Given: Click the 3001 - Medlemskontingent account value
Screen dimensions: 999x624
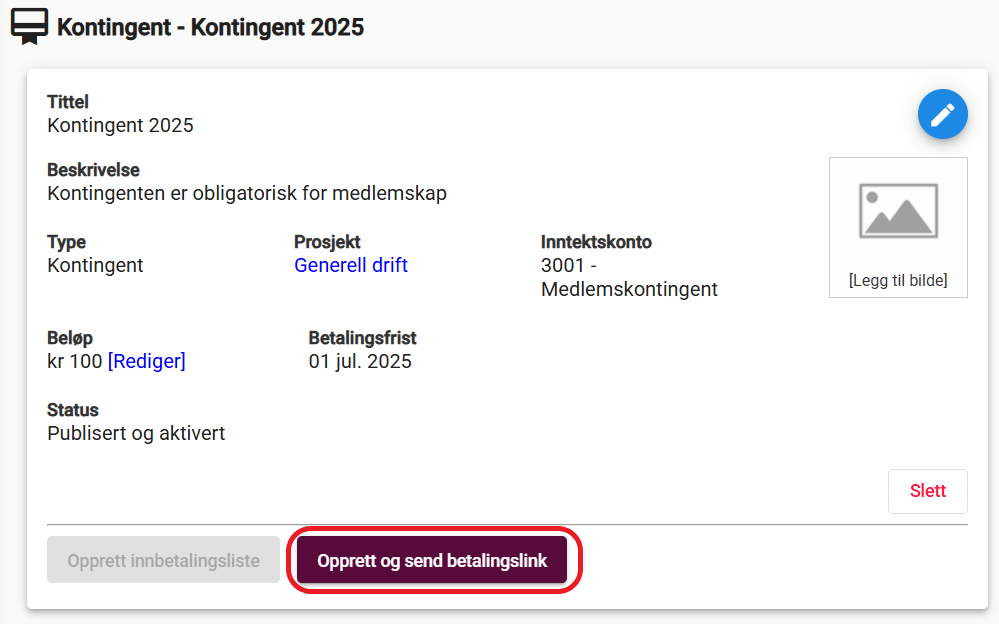Looking at the screenshot, I should (629, 277).
